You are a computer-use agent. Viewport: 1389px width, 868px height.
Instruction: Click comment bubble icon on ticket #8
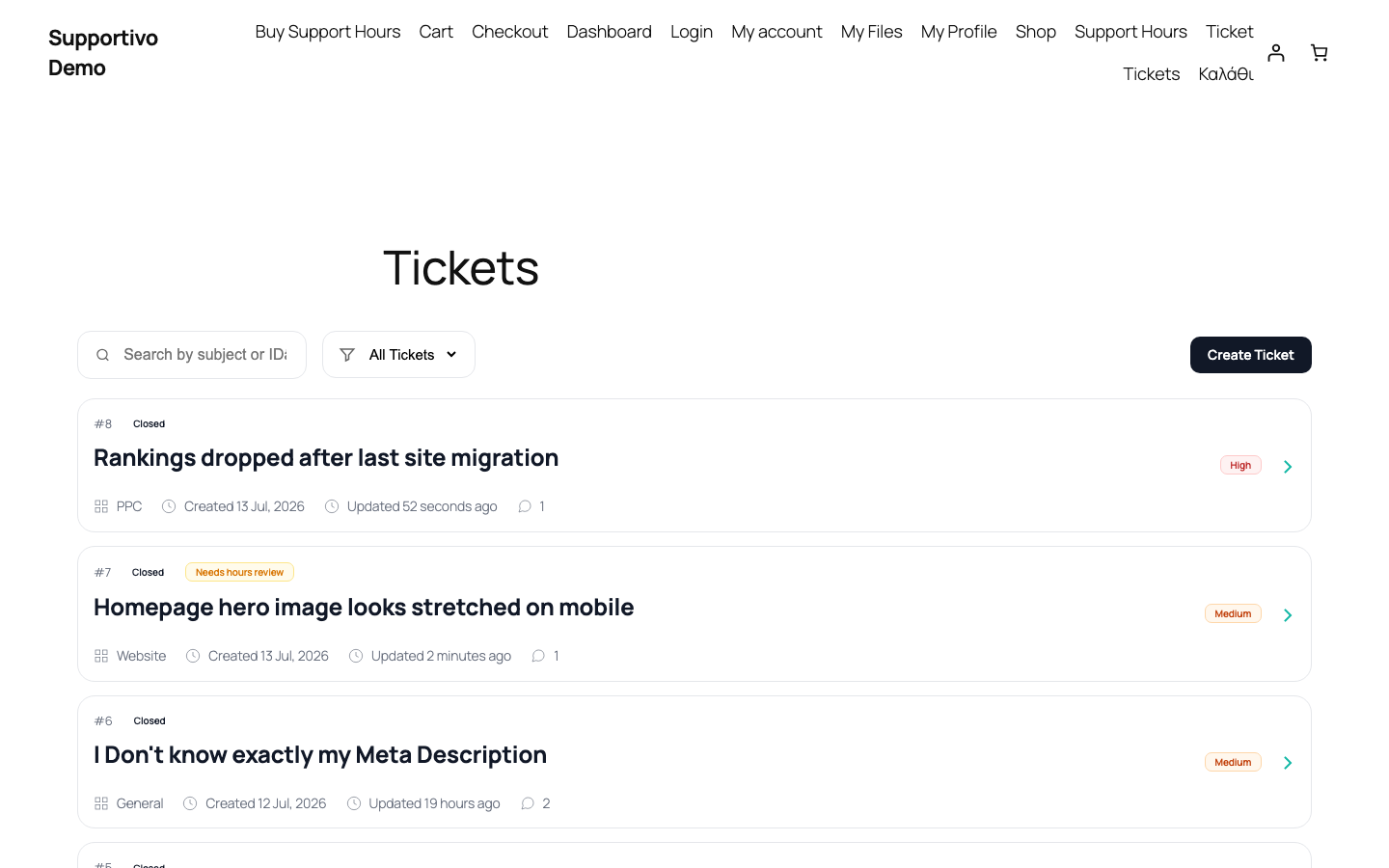point(525,506)
